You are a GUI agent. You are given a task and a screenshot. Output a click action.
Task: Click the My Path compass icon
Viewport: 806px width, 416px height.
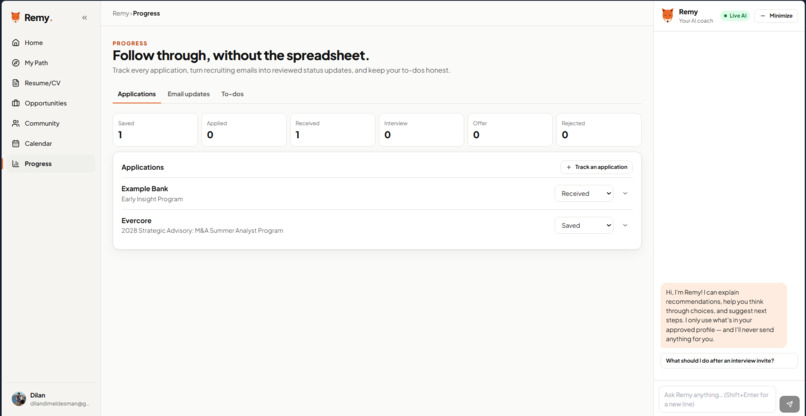point(15,63)
